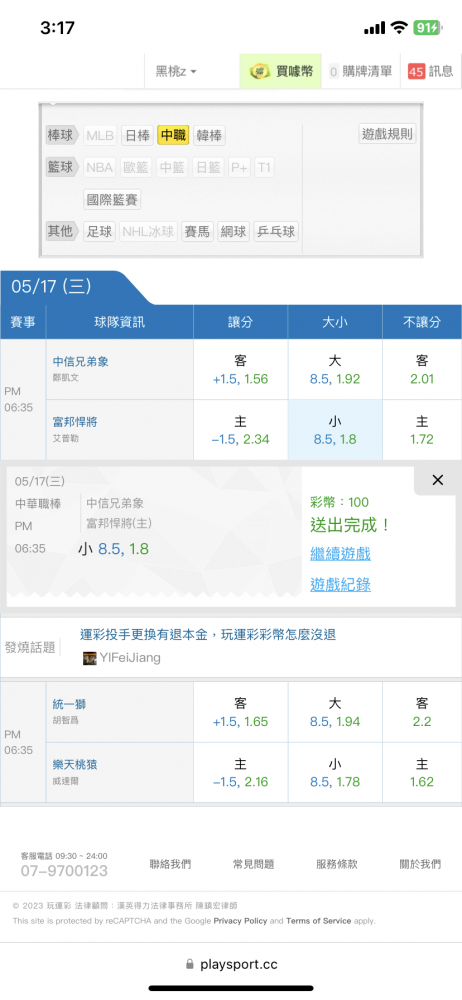Open 訊息 with the 45 badge
Screen dimensions: 462x1000
pyautogui.click(x=431, y=71)
